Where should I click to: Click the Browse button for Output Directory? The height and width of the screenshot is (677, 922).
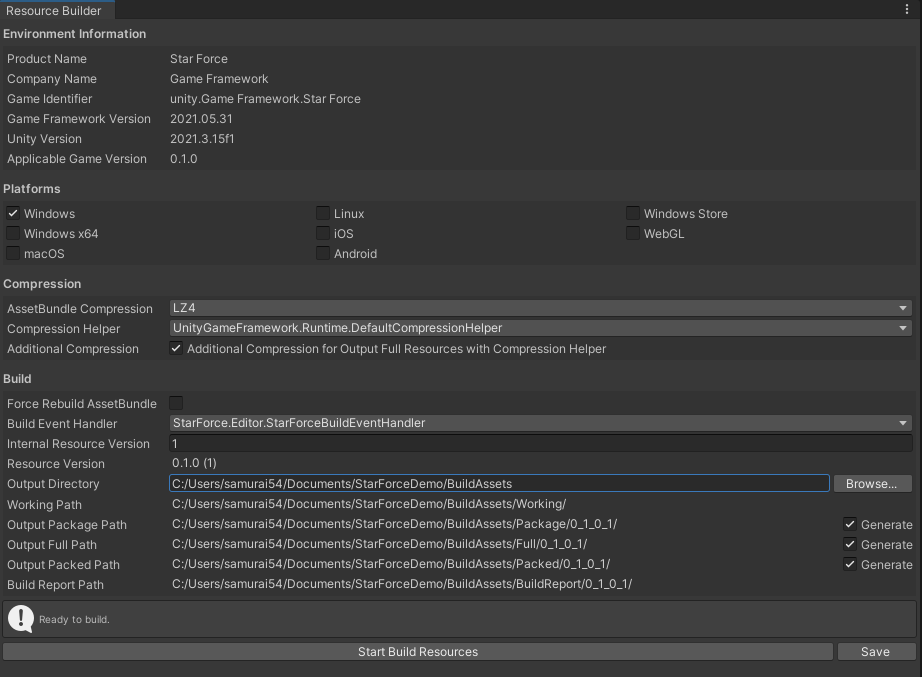871,483
